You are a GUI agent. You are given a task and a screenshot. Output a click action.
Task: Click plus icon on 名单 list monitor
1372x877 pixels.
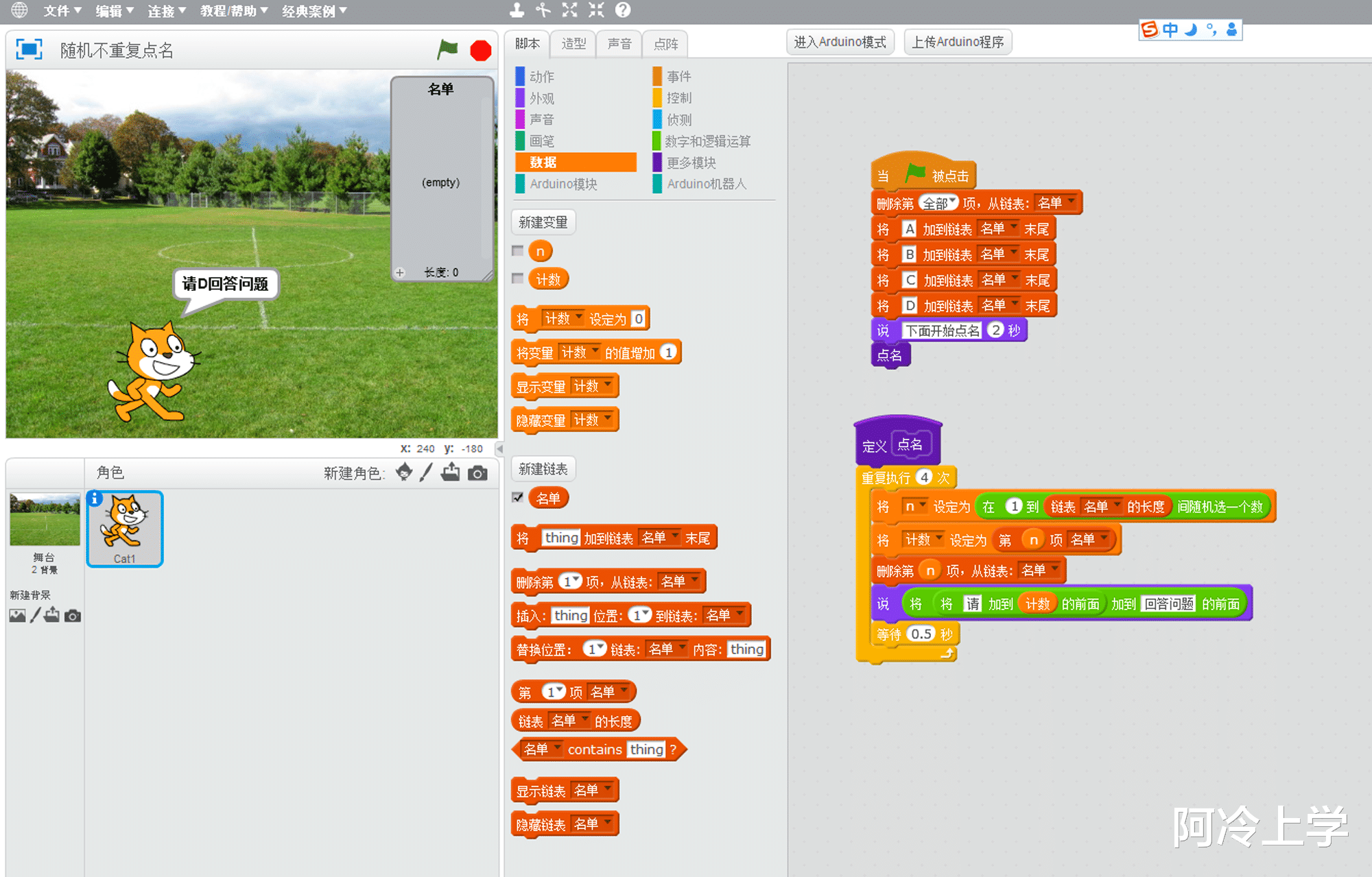400,273
